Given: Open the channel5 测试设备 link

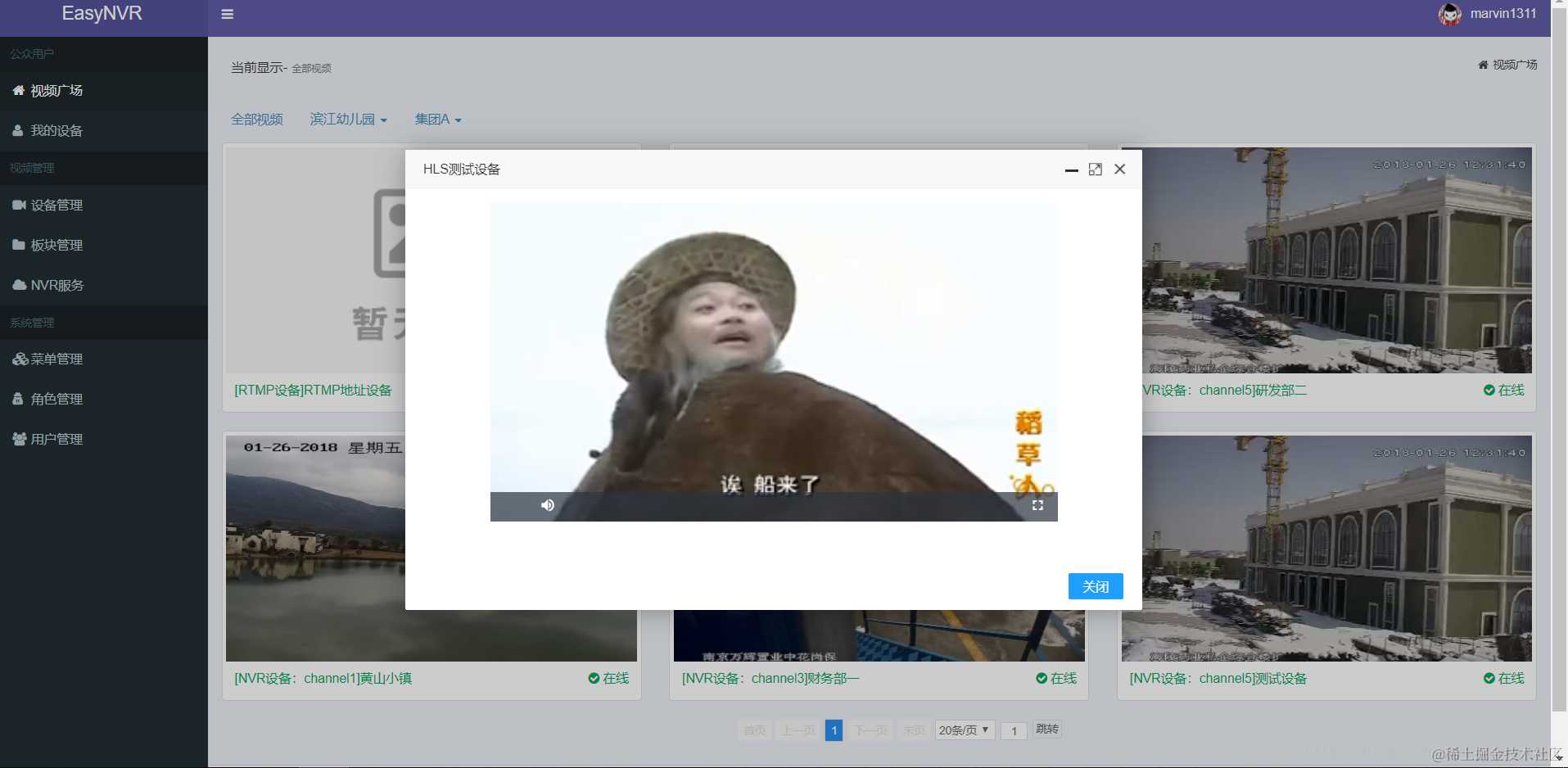Looking at the screenshot, I should tap(1218, 679).
